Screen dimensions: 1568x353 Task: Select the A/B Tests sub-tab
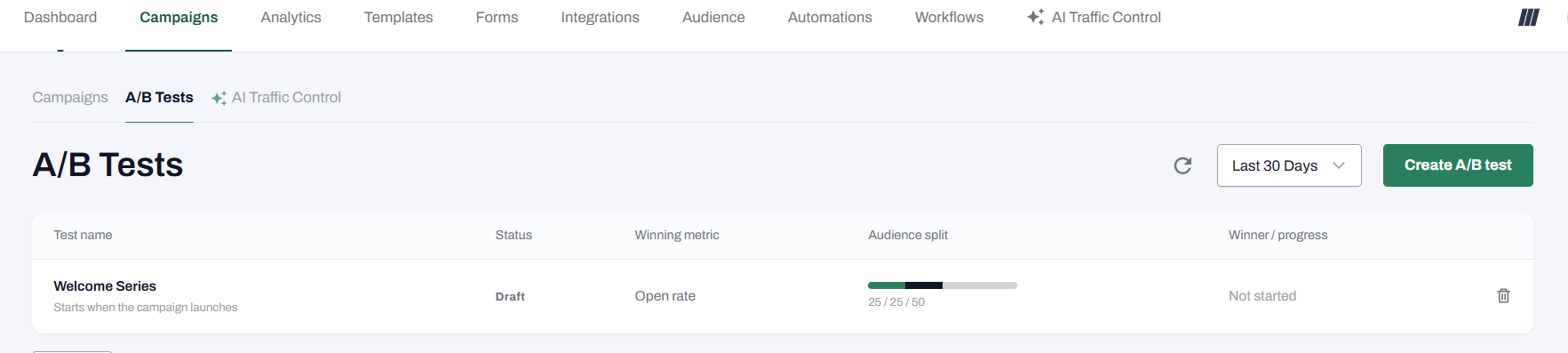[159, 97]
